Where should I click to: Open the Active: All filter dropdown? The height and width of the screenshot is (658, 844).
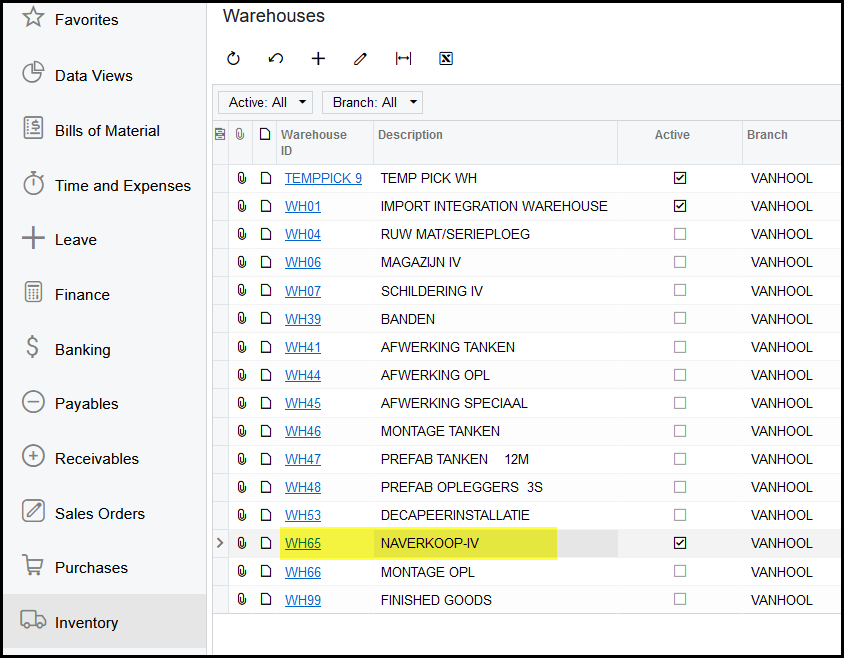tap(265, 102)
